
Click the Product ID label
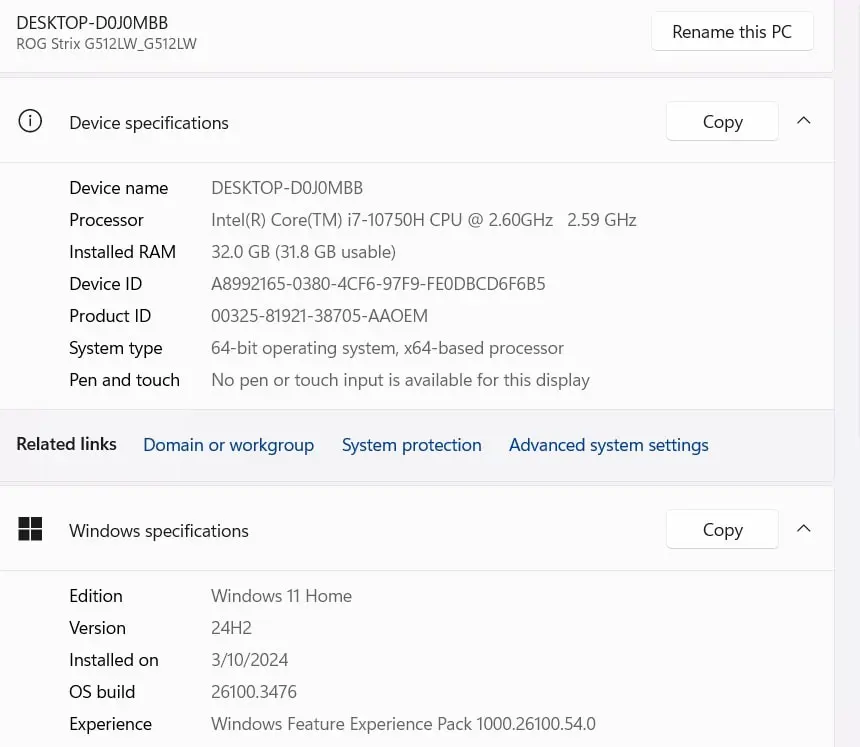(x=110, y=316)
